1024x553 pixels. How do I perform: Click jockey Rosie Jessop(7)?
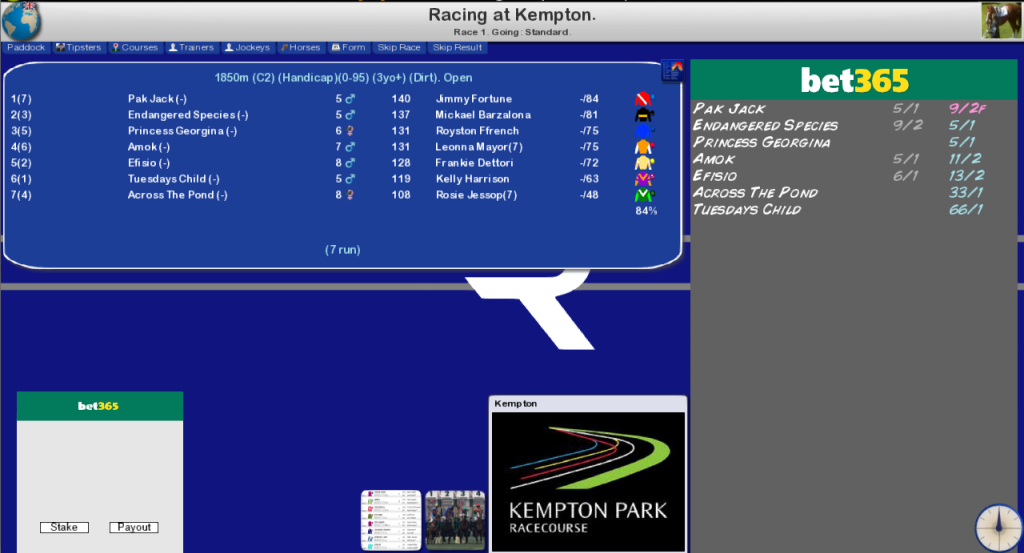477,195
